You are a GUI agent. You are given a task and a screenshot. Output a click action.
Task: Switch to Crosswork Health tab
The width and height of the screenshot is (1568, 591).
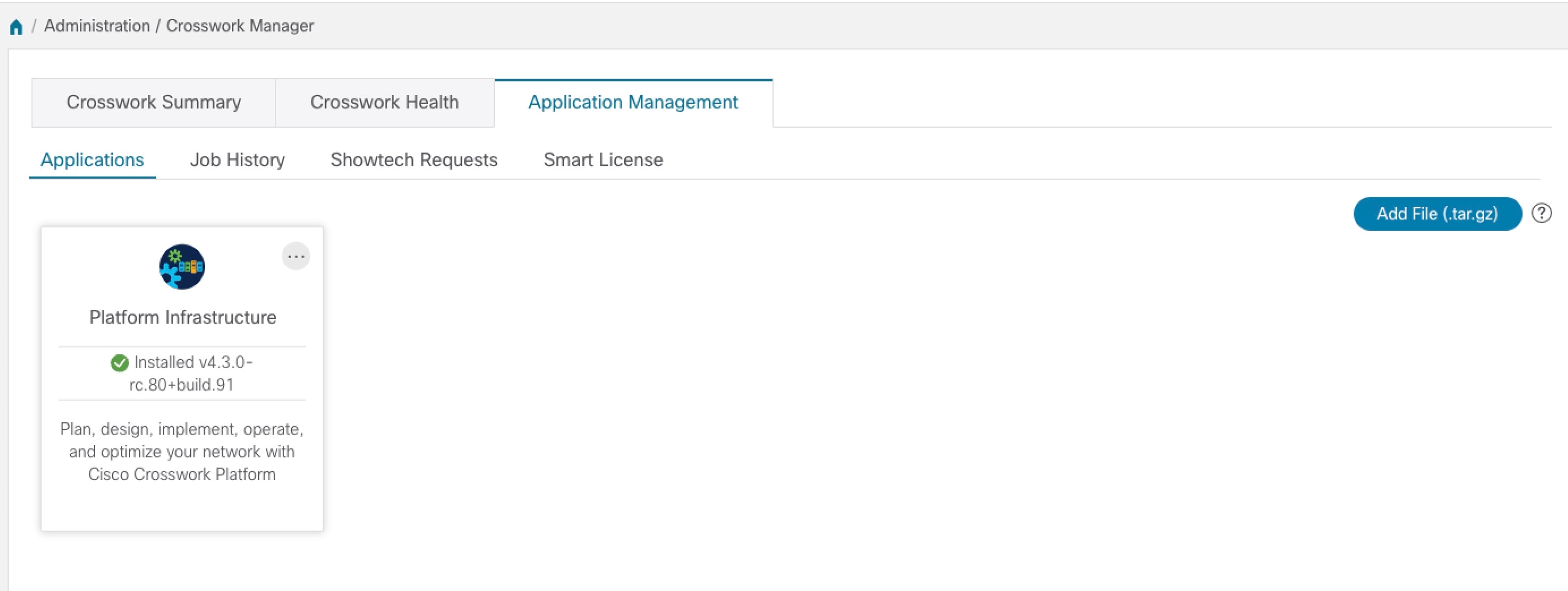coord(385,102)
